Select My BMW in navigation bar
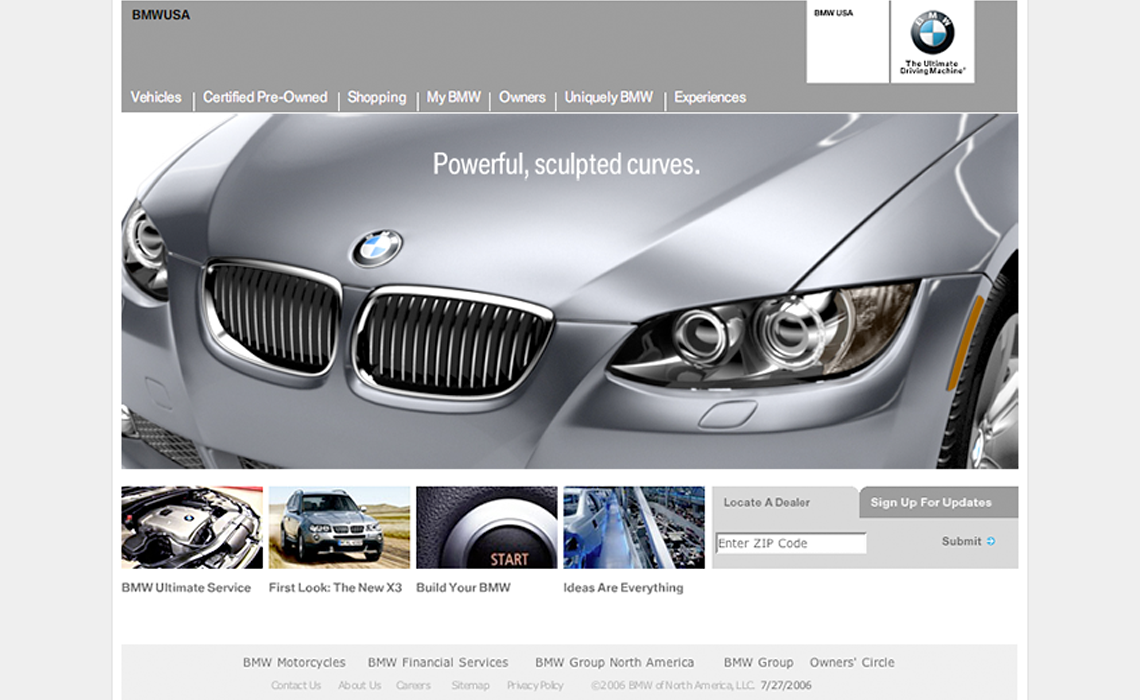Viewport: 1140px width, 700px height. click(x=454, y=97)
